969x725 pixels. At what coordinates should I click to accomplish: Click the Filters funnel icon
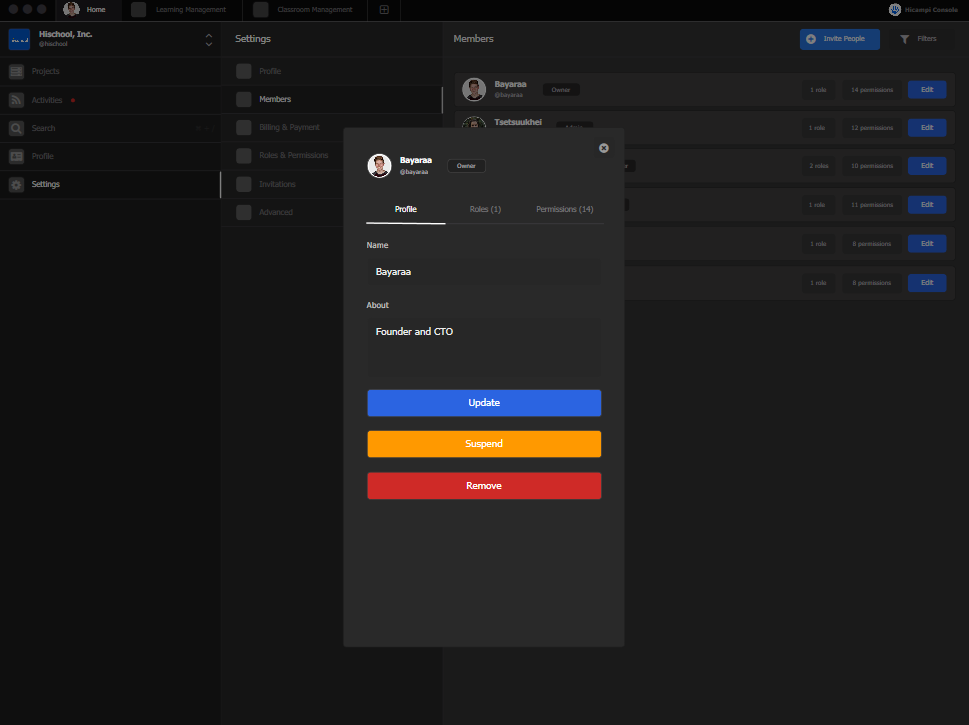(904, 39)
